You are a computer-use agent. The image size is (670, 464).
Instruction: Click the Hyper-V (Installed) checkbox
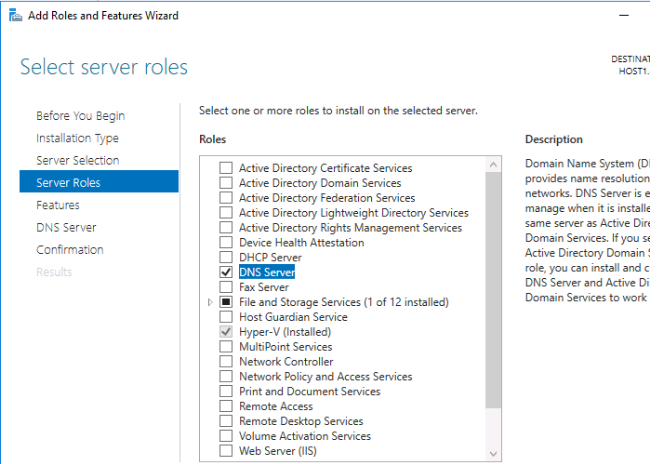coord(226,332)
